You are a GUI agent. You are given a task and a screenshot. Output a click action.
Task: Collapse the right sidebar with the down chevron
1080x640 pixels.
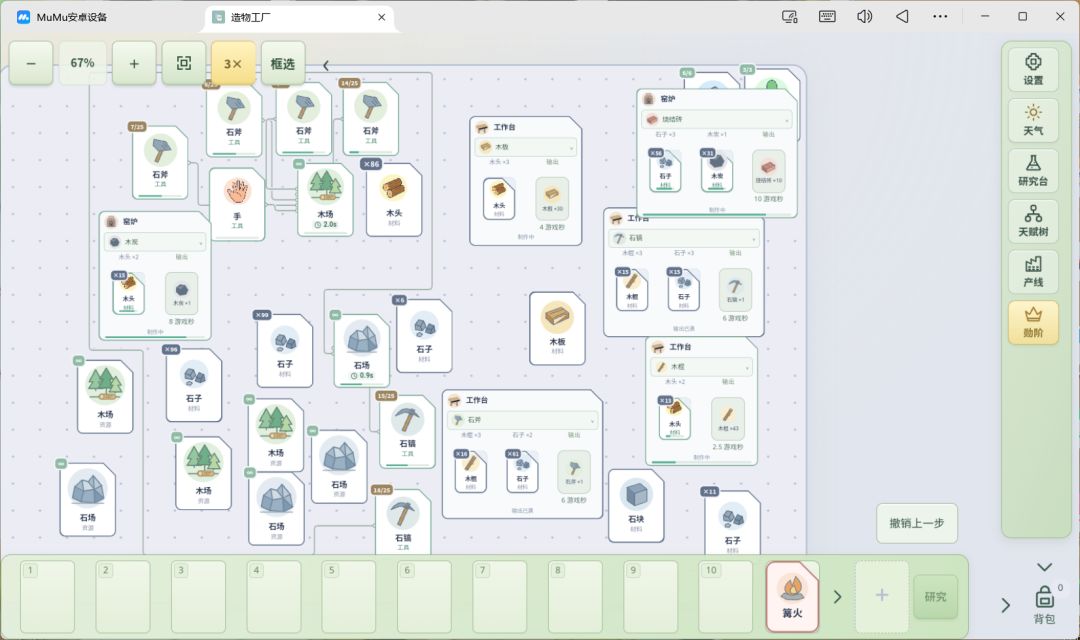1044,567
